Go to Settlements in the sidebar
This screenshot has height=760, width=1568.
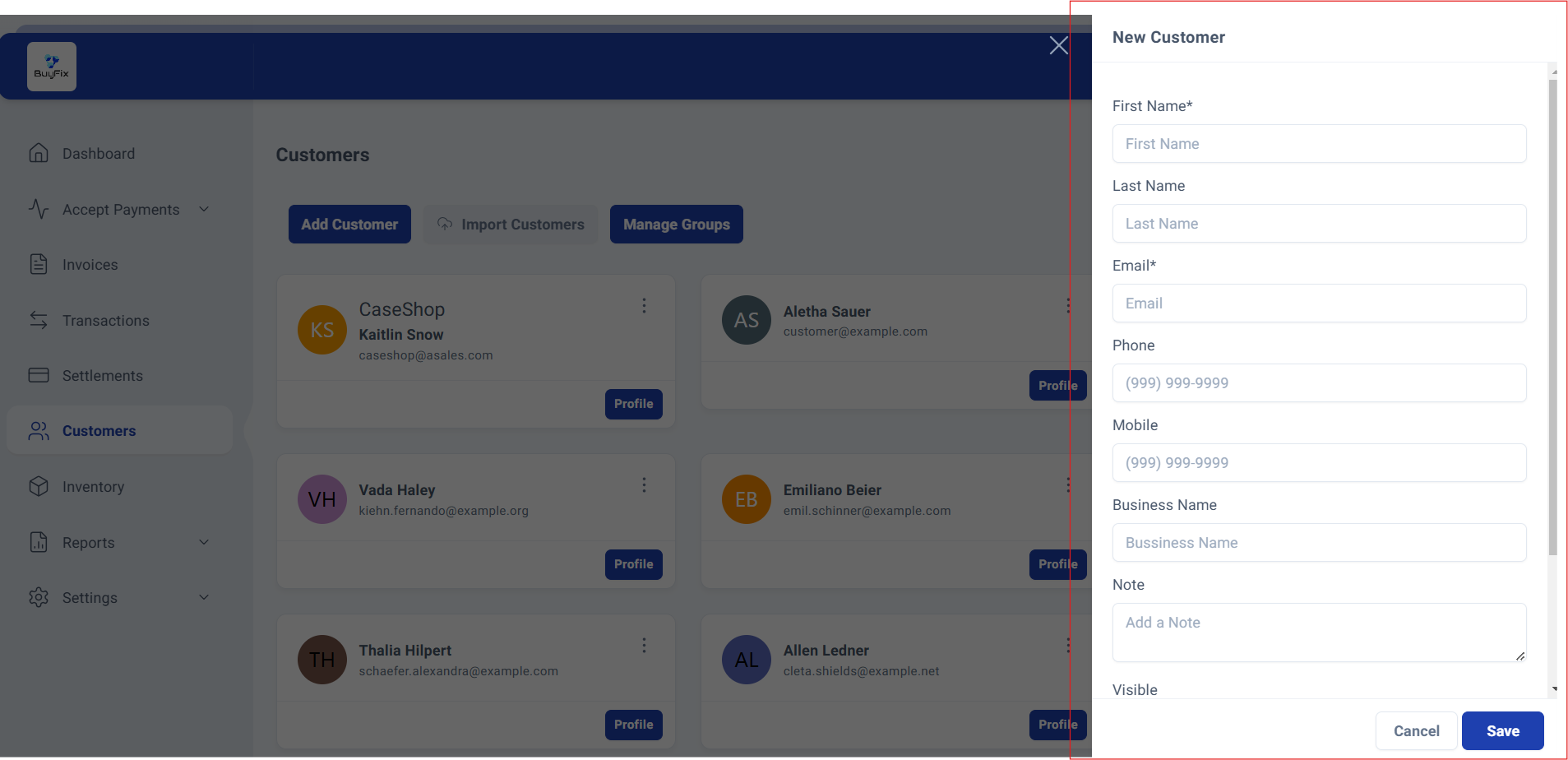click(x=119, y=376)
